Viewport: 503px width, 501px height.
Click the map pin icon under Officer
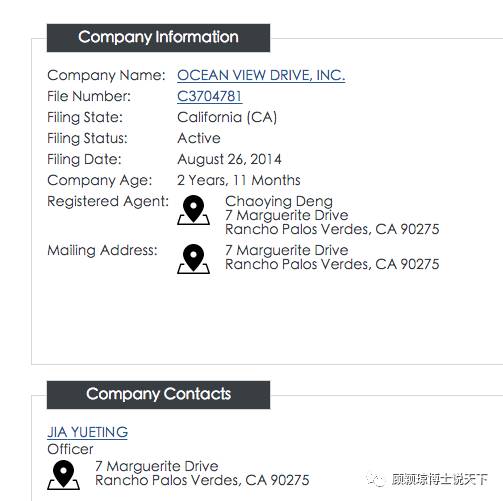click(x=63, y=475)
